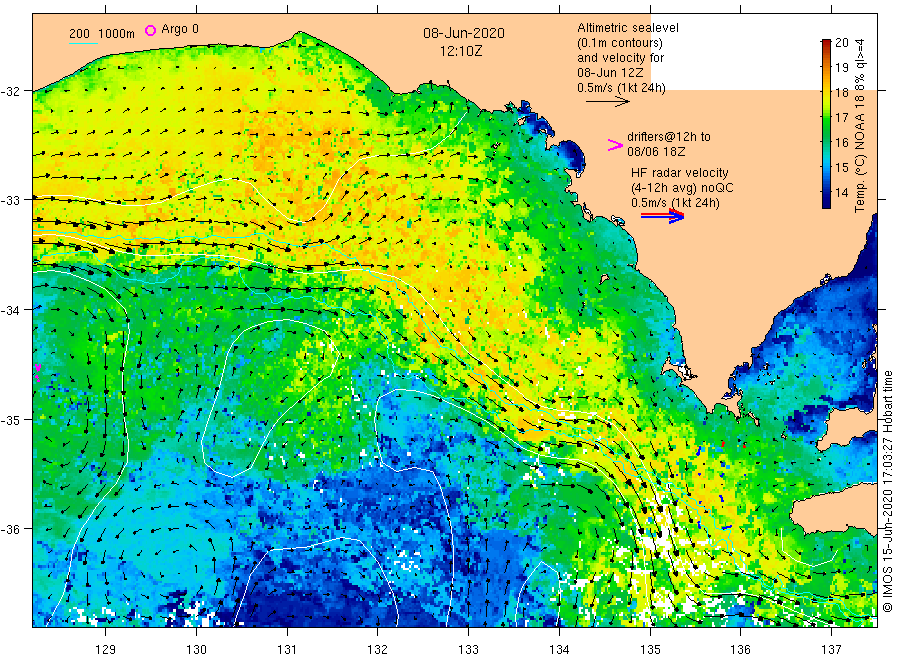Click the date label 08-Jun-2020
The height and width of the screenshot is (660, 900).
464,33
